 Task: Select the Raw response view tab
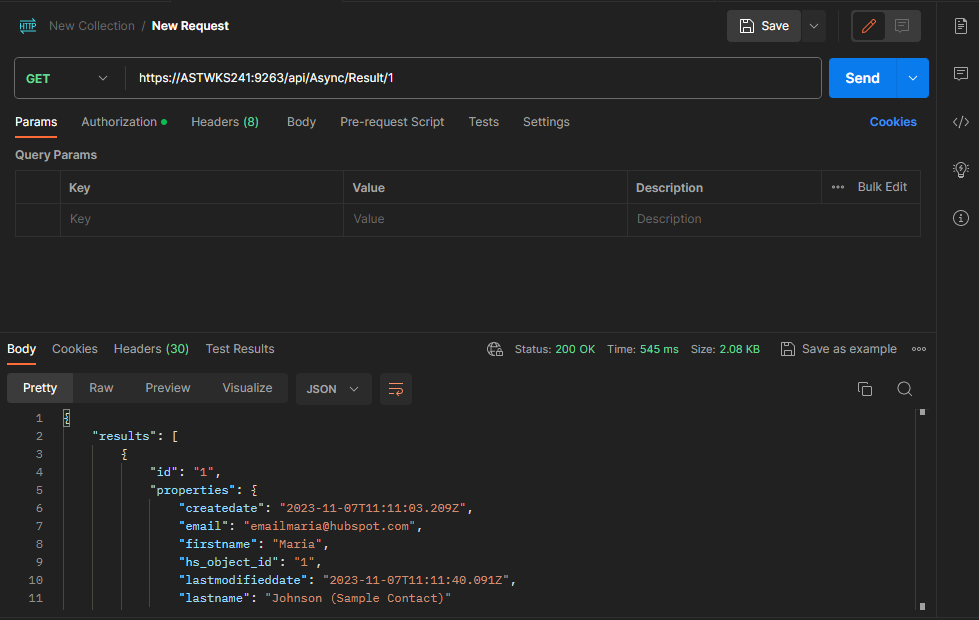tap(101, 388)
